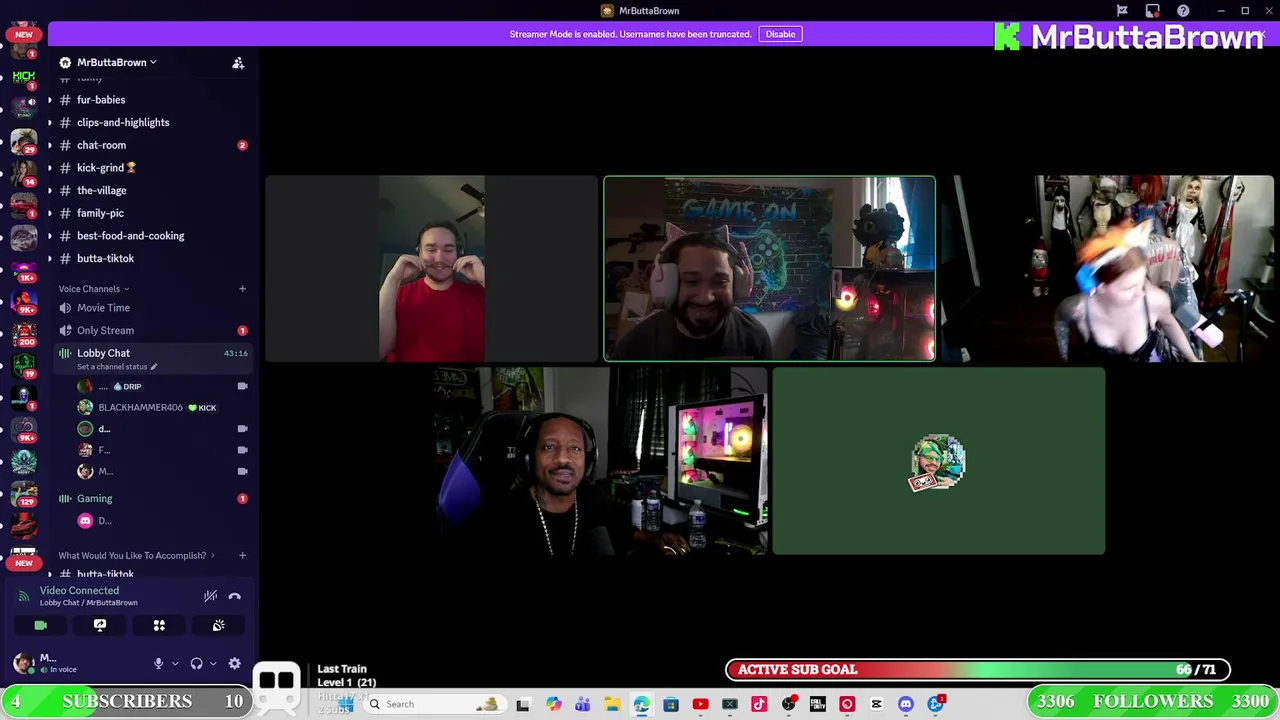Select the Lobby Chat voice channel
Viewport: 1280px width, 720px height.
(x=103, y=353)
